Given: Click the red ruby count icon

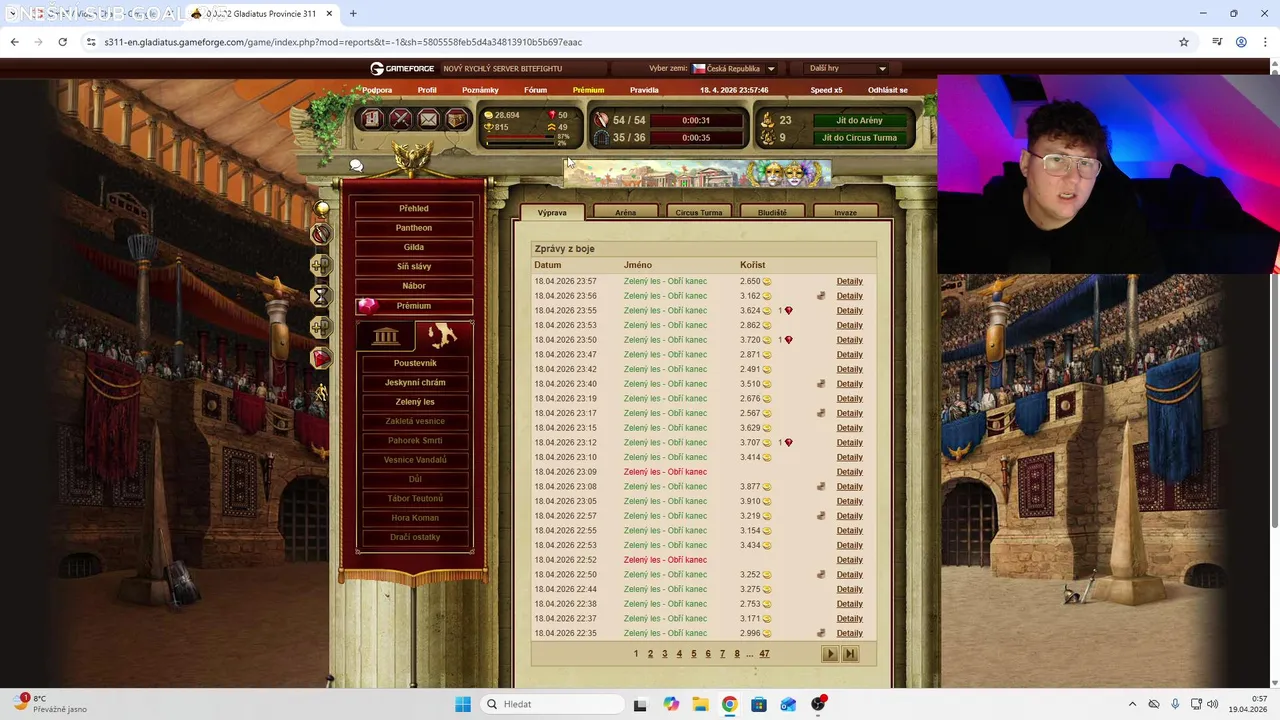Looking at the screenshot, I should tap(551, 115).
